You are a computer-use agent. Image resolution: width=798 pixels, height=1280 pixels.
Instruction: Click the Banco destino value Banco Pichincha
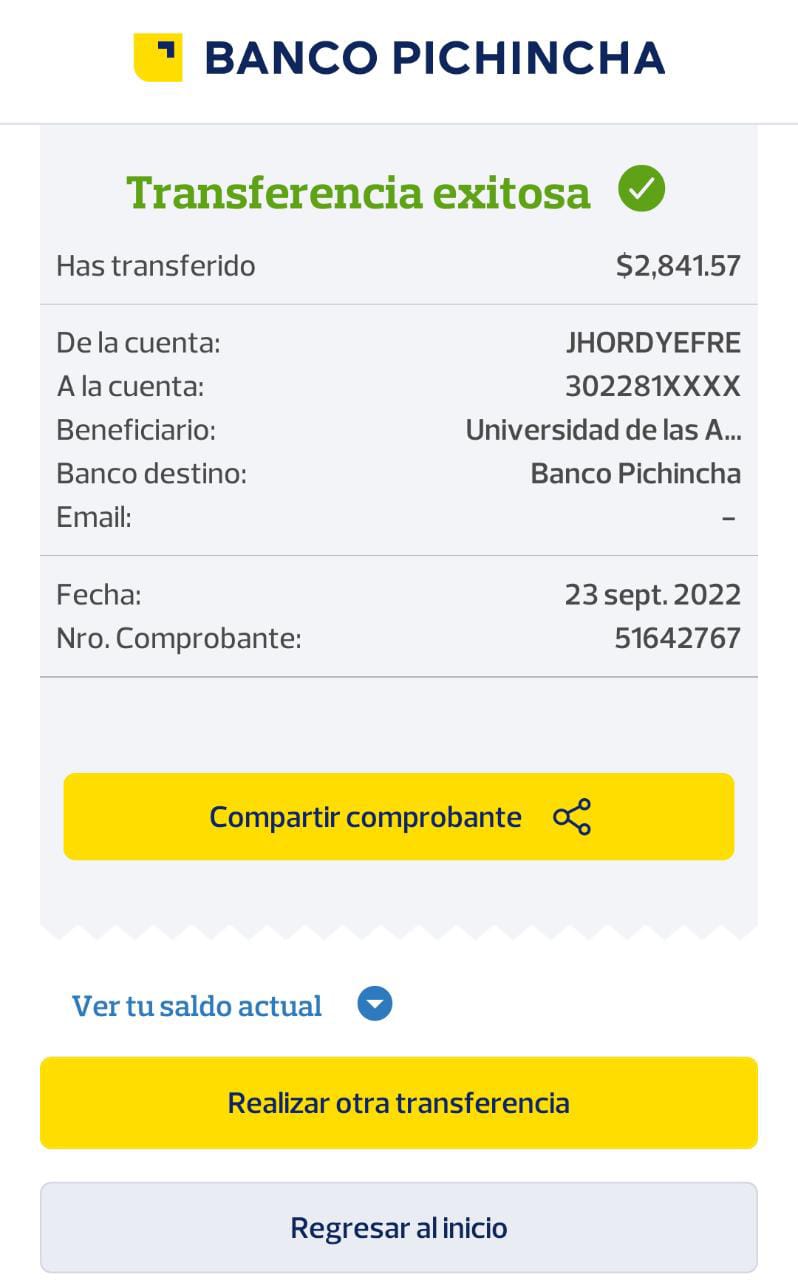click(635, 473)
